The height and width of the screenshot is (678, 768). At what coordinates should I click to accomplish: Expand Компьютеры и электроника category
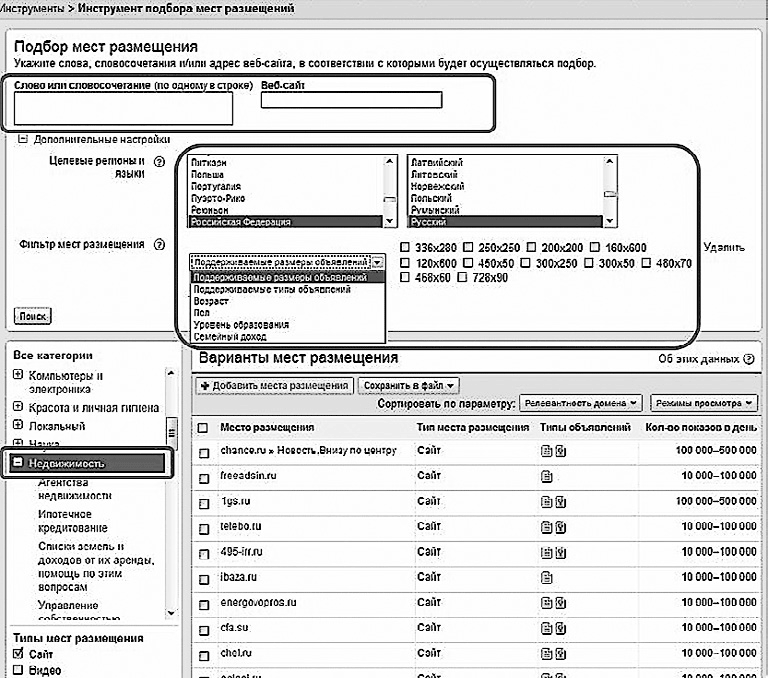pyautogui.click(x=18, y=375)
